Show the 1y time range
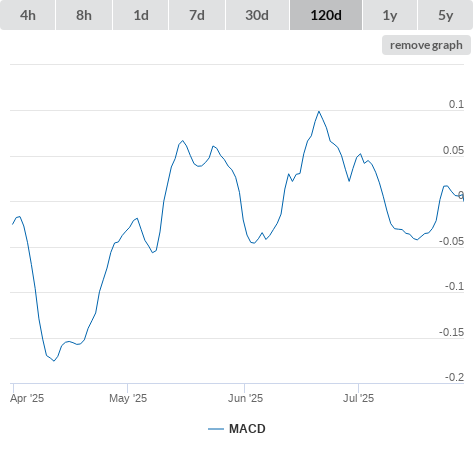Screen dimensions: 474x455 click(x=390, y=15)
